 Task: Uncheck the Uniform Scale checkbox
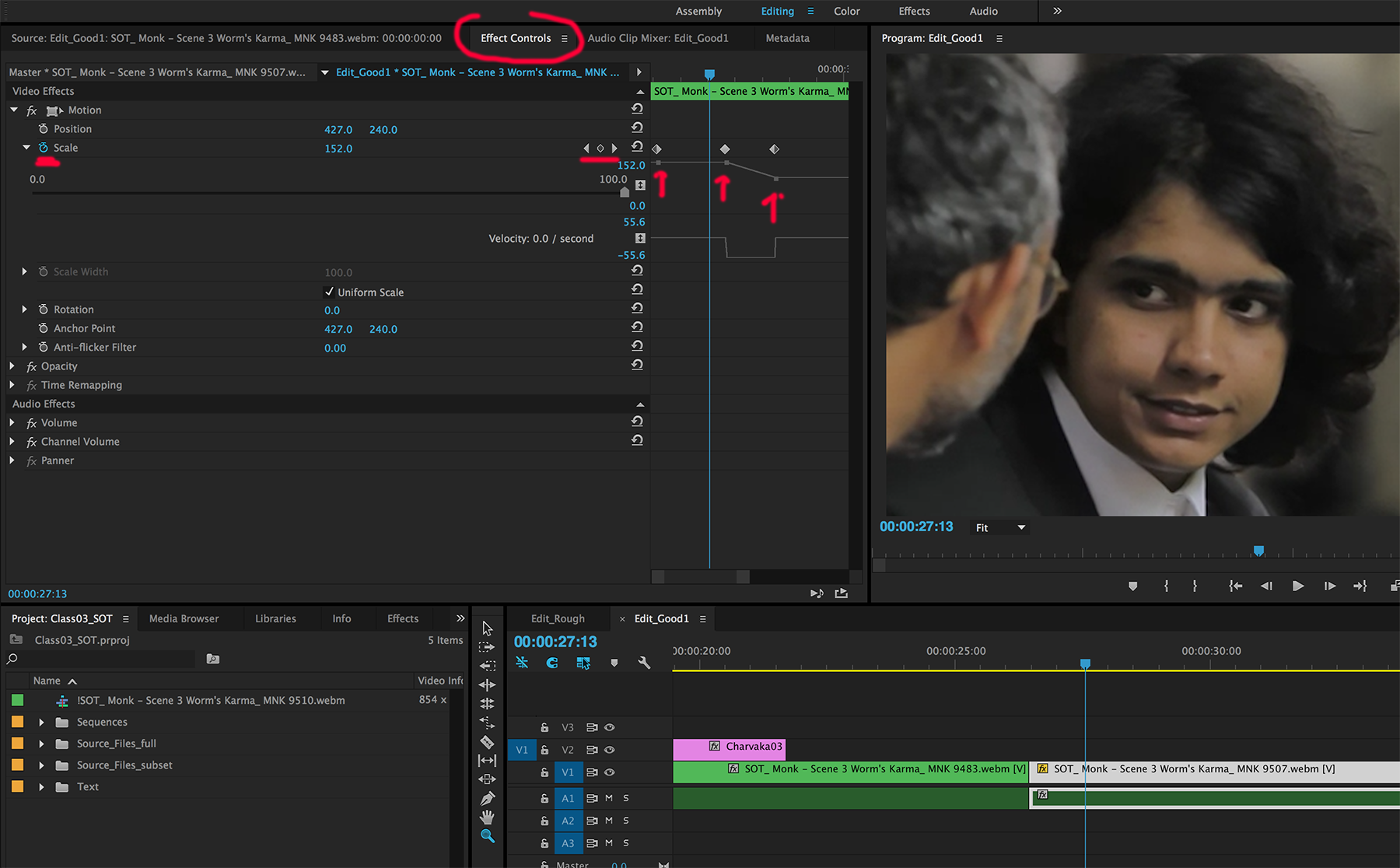click(329, 292)
